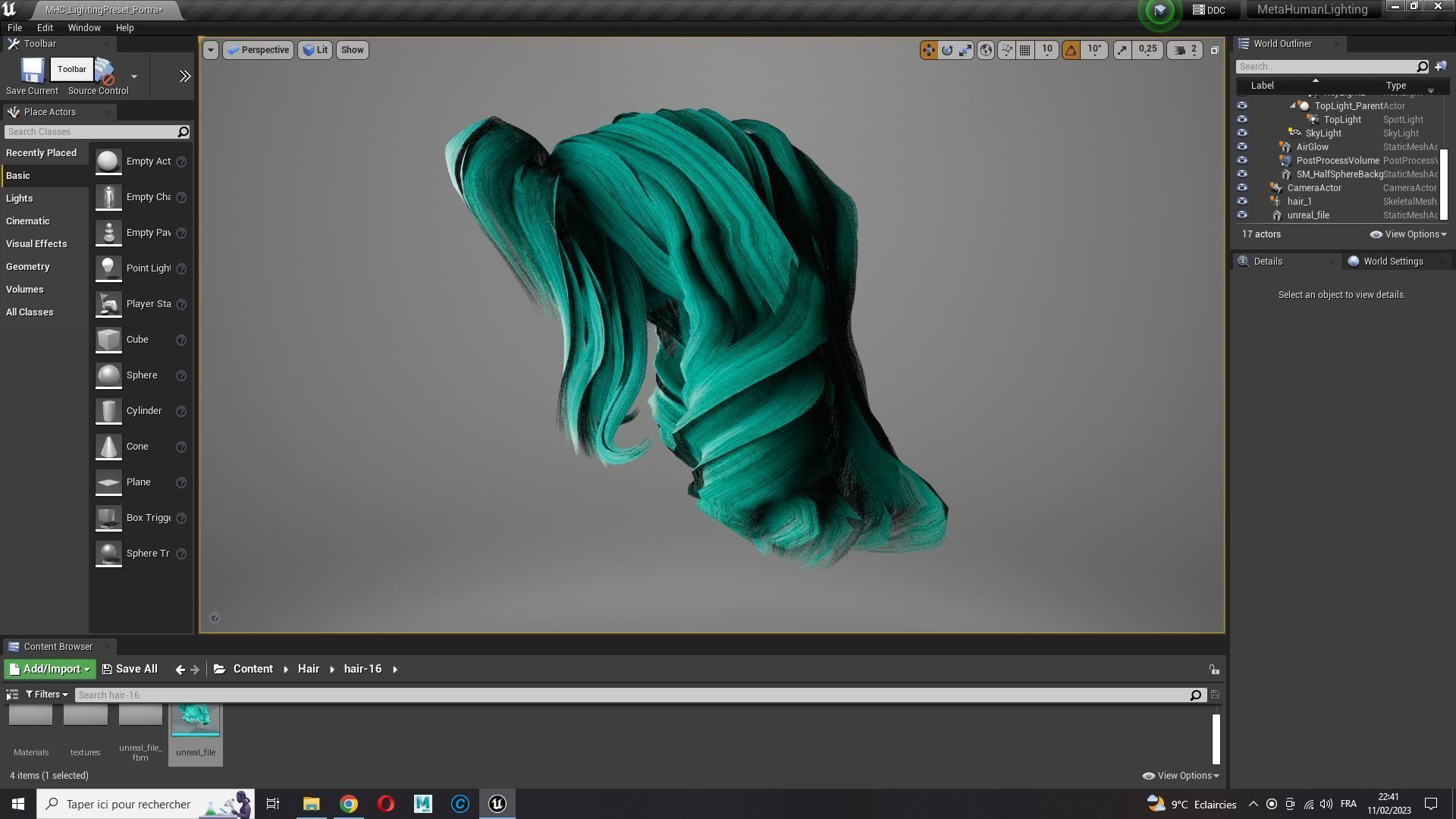Image resolution: width=1456 pixels, height=819 pixels.
Task: Open the rotation snap 10° dropdown
Action: point(1094,50)
